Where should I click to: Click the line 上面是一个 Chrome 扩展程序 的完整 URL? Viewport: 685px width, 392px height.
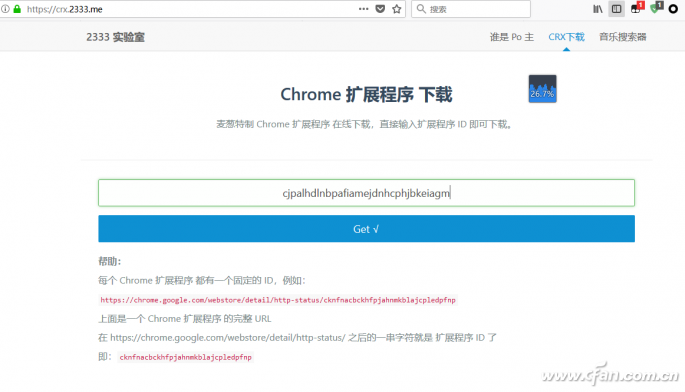tap(185, 319)
